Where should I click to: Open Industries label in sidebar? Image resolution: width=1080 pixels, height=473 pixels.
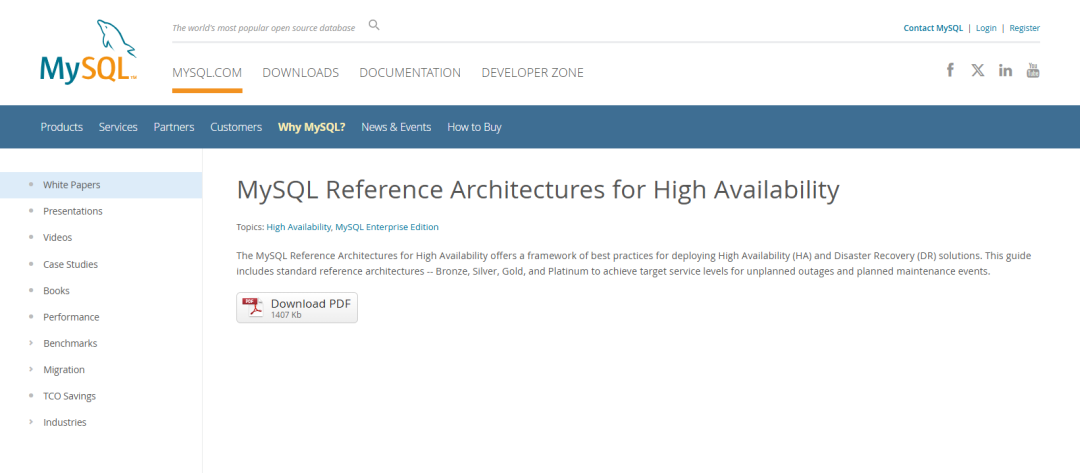pyautogui.click(x=65, y=422)
